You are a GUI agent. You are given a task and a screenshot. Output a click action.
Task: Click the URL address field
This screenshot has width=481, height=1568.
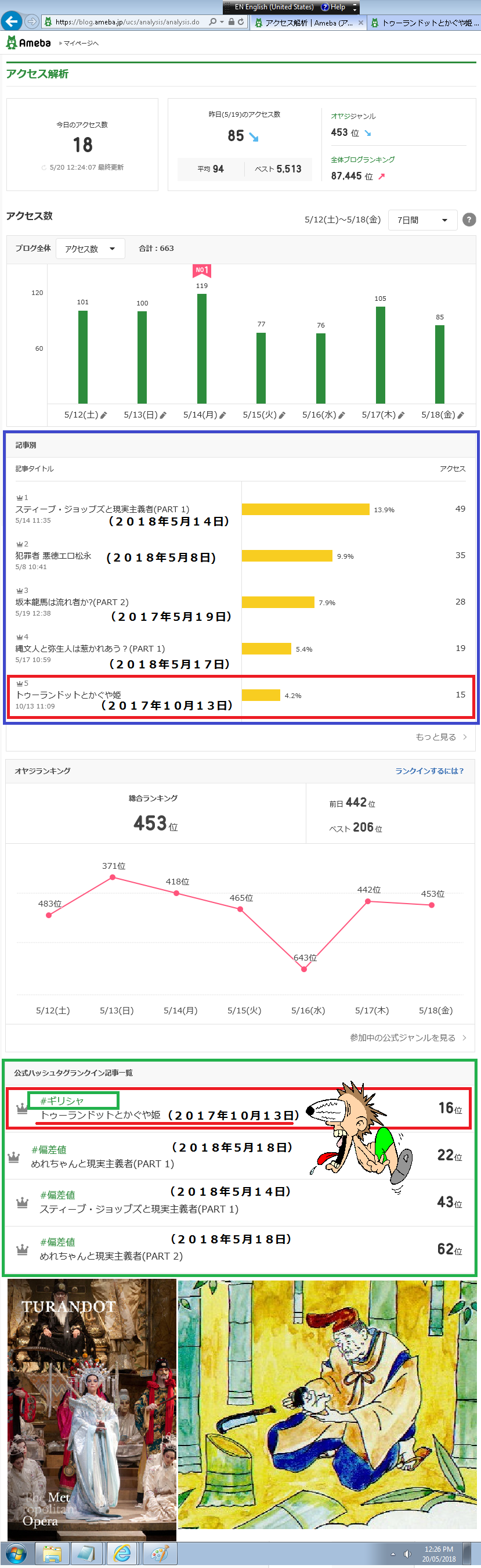[126, 22]
